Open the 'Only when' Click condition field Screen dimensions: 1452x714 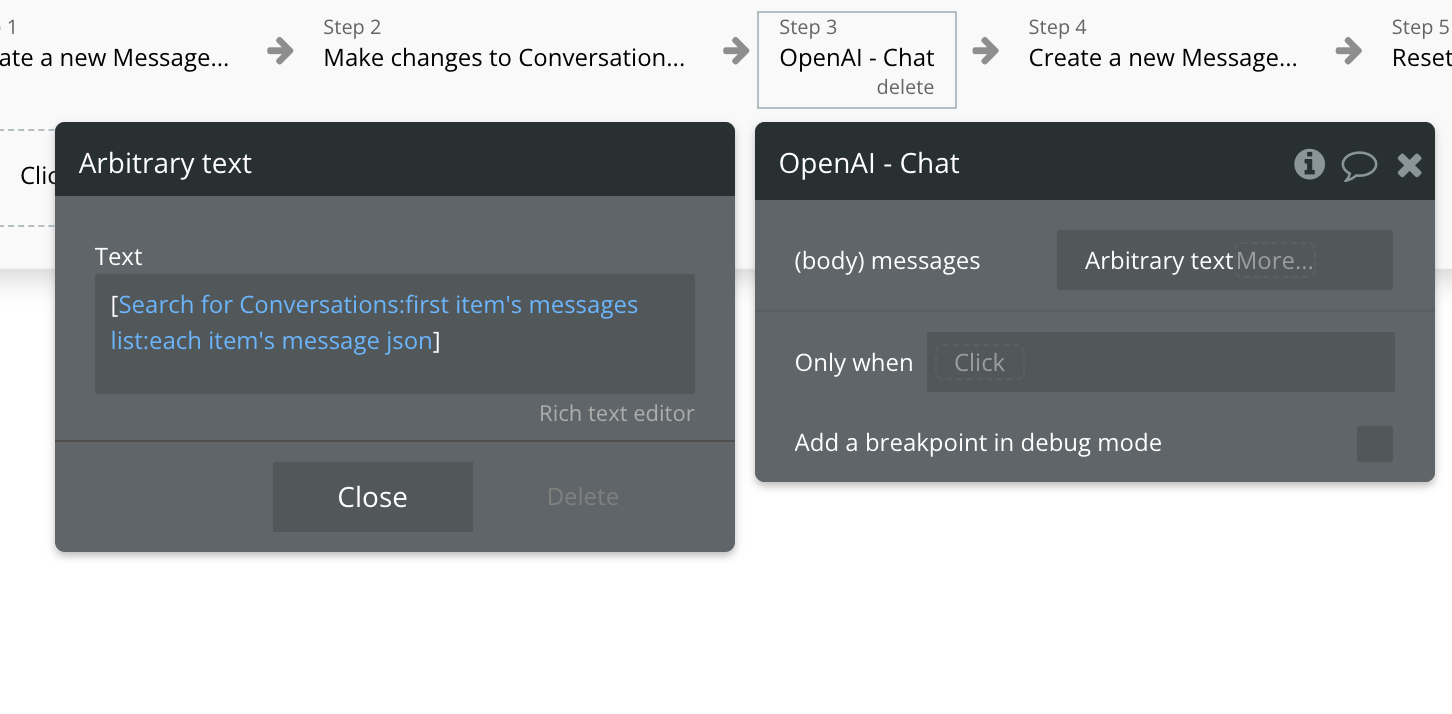point(979,362)
